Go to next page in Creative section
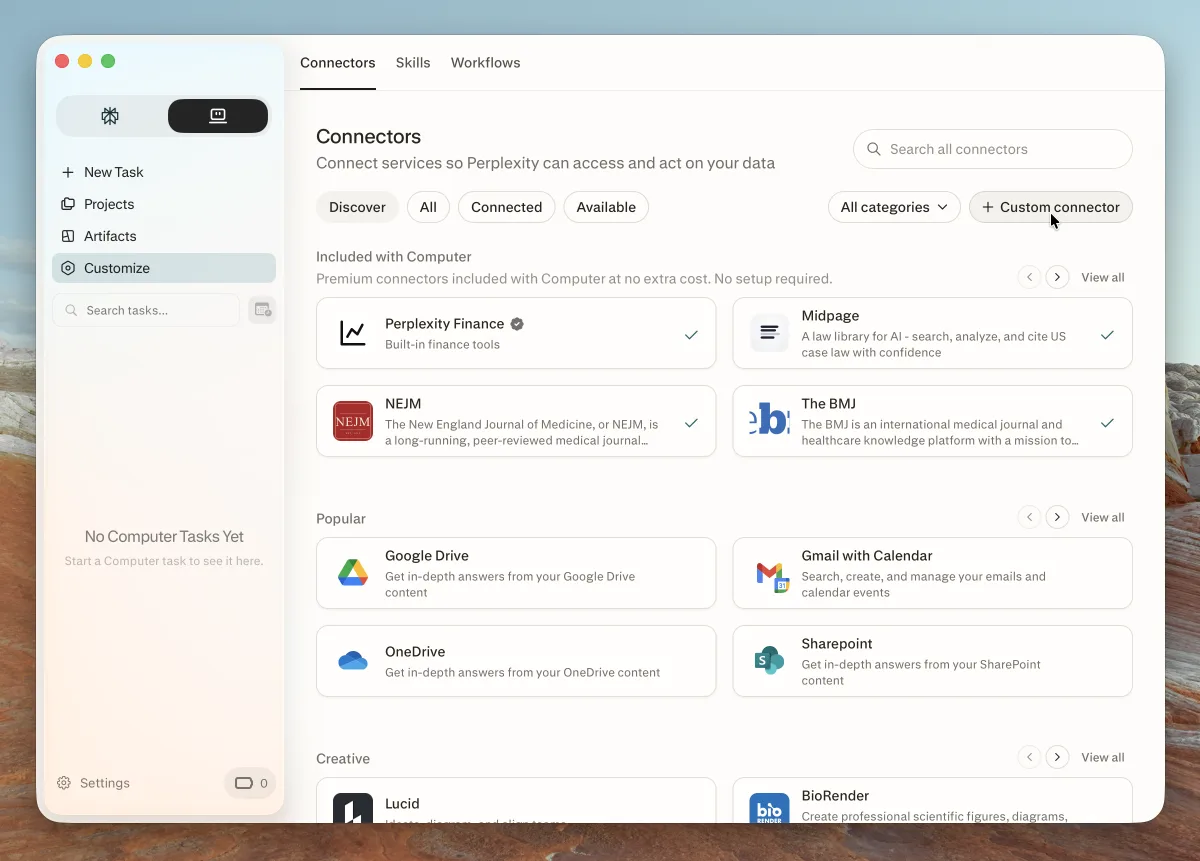1200x861 pixels. (1057, 757)
